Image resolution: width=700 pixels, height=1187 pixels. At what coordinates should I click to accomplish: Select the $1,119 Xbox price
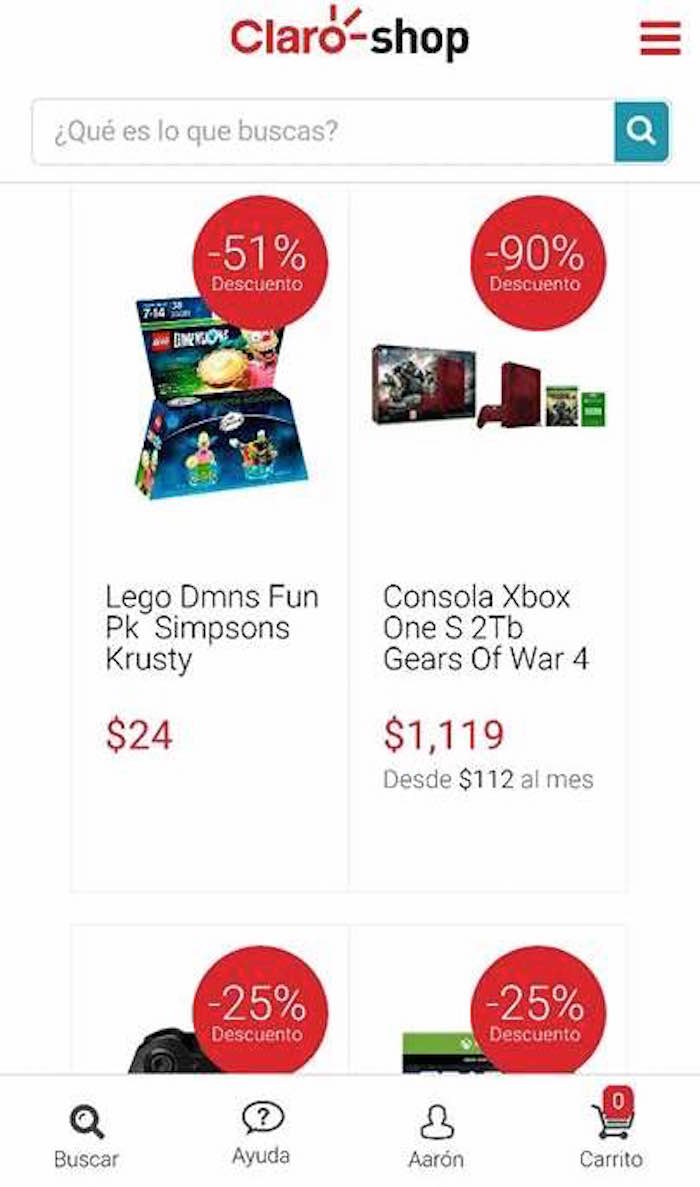coord(443,736)
